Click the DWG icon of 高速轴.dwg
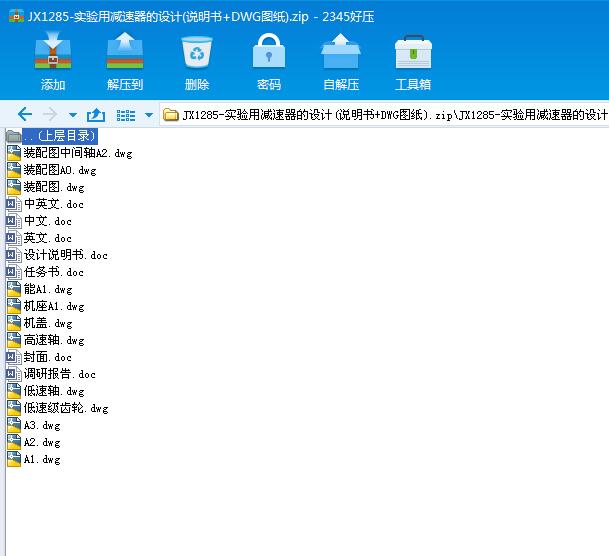The width and height of the screenshot is (609, 556). point(14,340)
